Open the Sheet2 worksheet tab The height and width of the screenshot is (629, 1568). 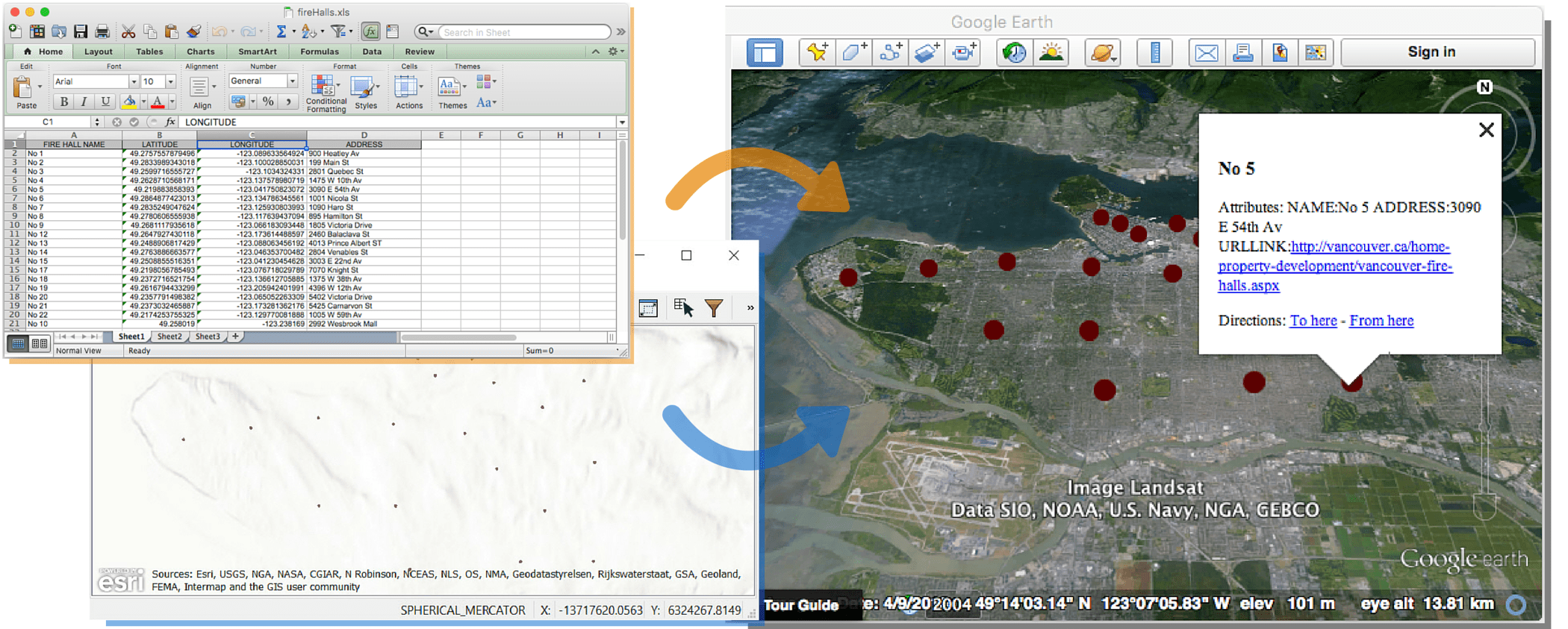[x=169, y=337]
